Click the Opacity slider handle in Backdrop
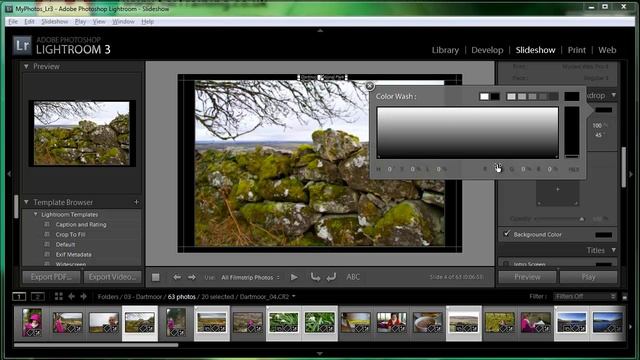640x360 pixels. (581, 219)
